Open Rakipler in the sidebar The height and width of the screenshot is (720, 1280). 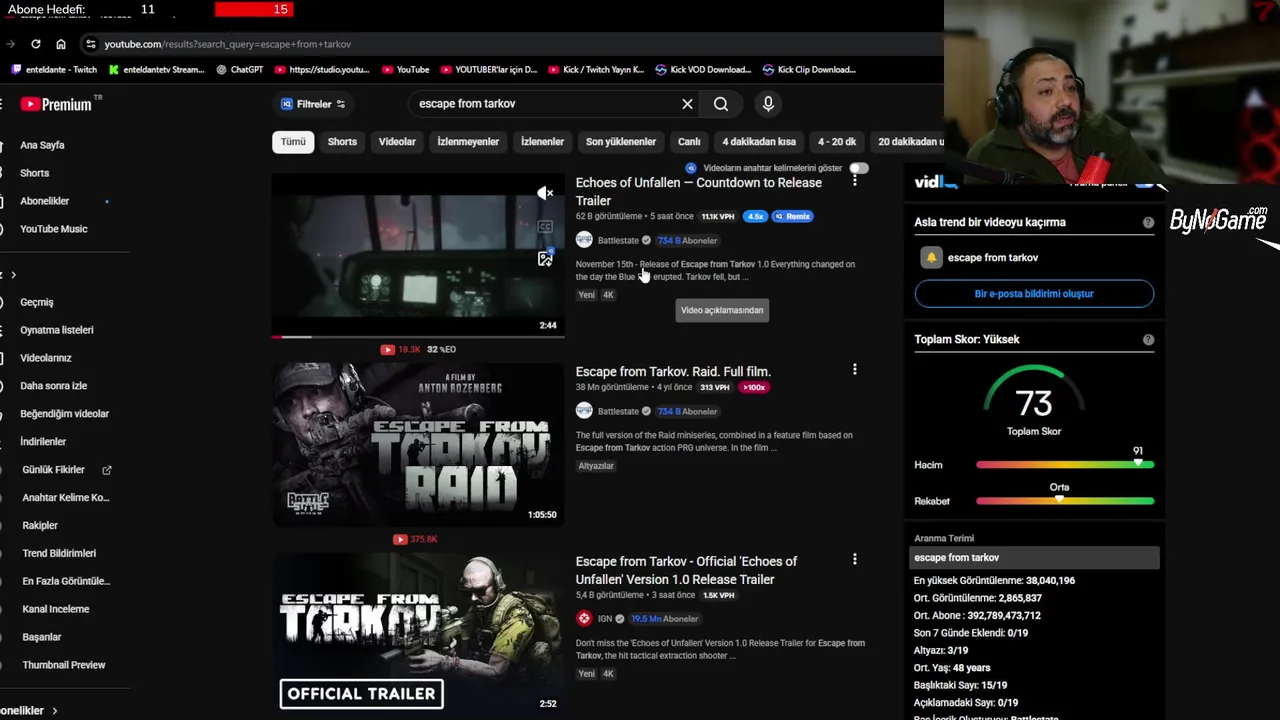[40, 526]
